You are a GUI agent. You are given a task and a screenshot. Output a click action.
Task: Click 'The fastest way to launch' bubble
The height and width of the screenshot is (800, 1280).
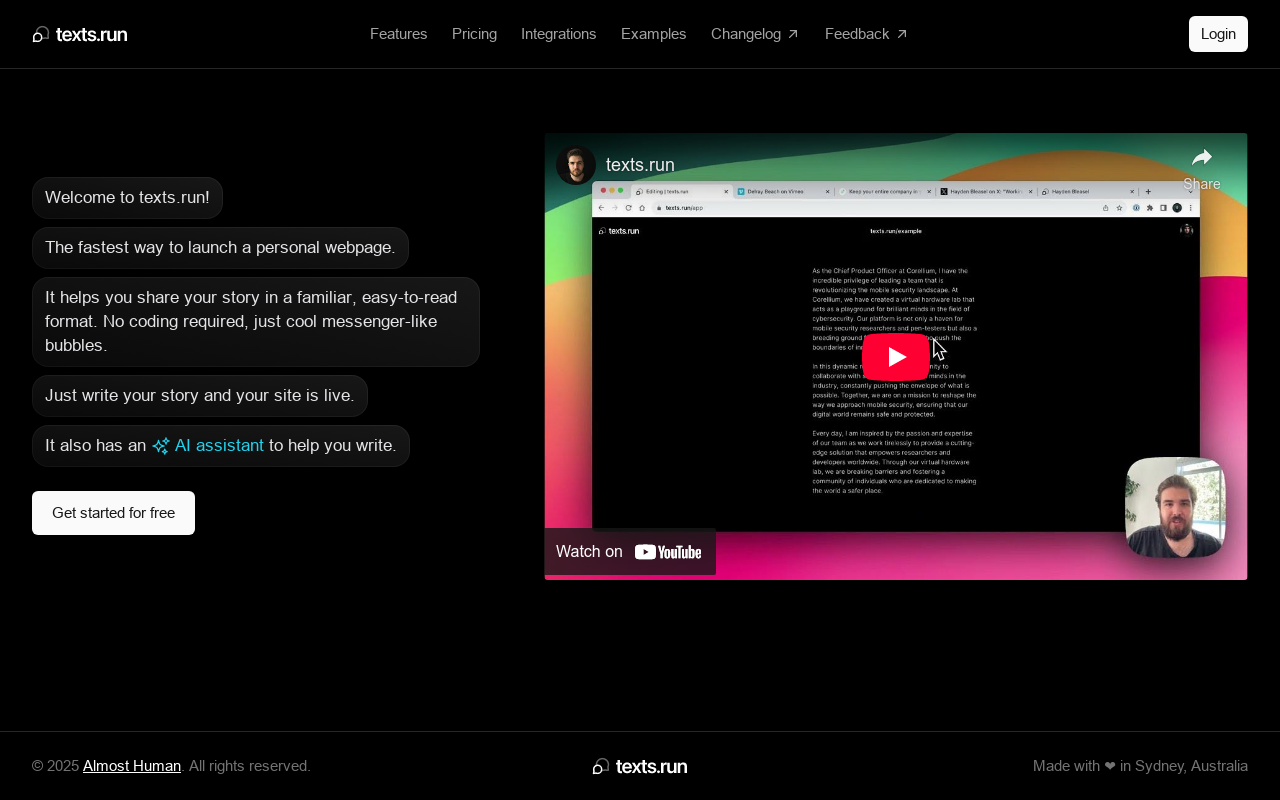(220, 248)
